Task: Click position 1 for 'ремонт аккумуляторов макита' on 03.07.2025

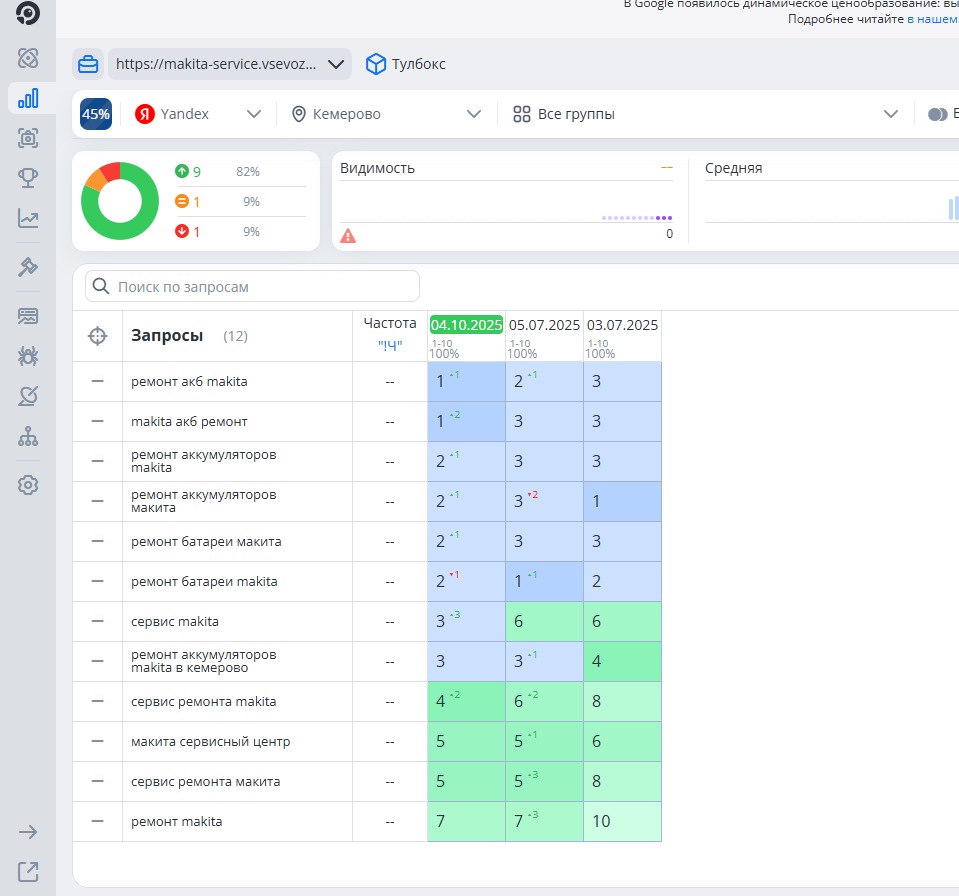Action: [x=623, y=502]
